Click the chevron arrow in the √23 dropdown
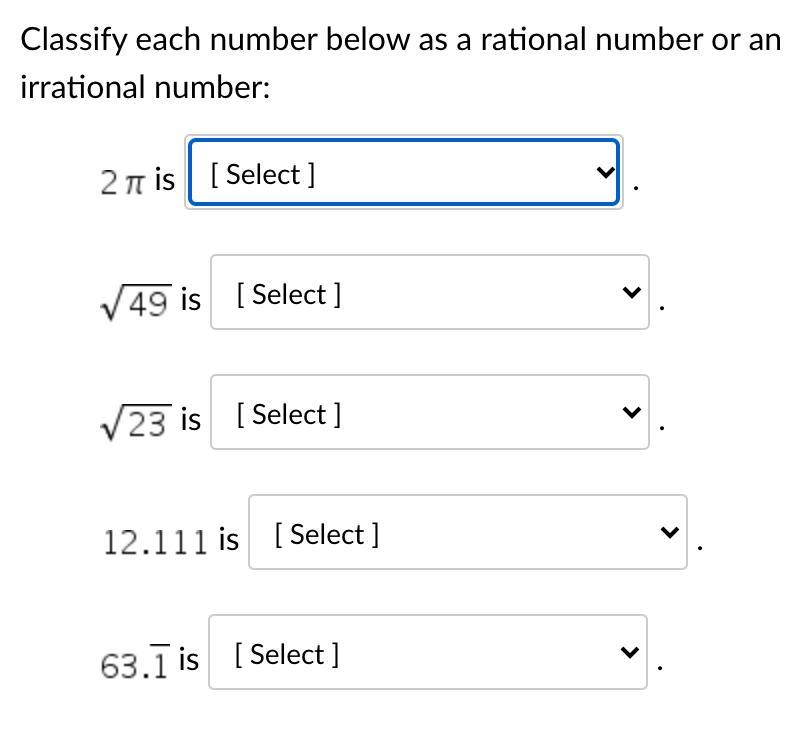The width and height of the screenshot is (800, 742). [630, 413]
